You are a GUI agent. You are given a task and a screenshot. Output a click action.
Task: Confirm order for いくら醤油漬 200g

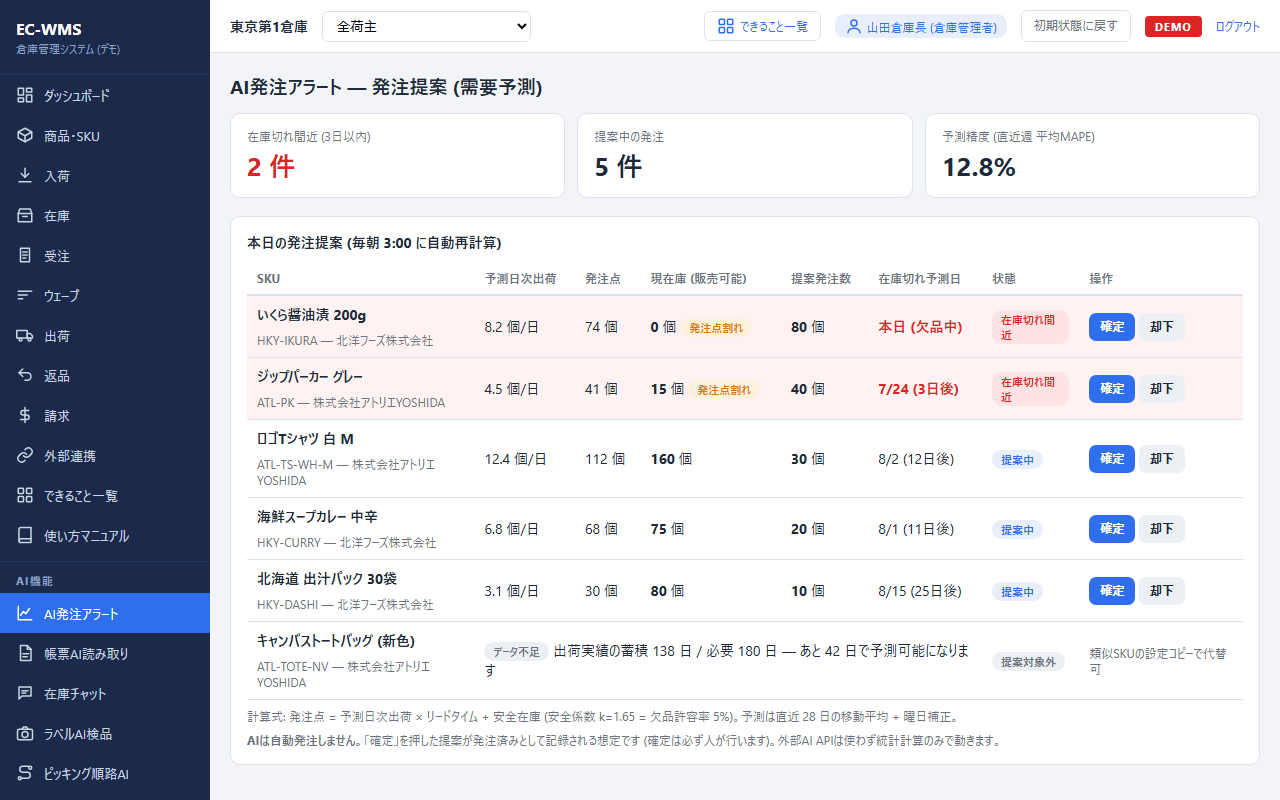1112,327
